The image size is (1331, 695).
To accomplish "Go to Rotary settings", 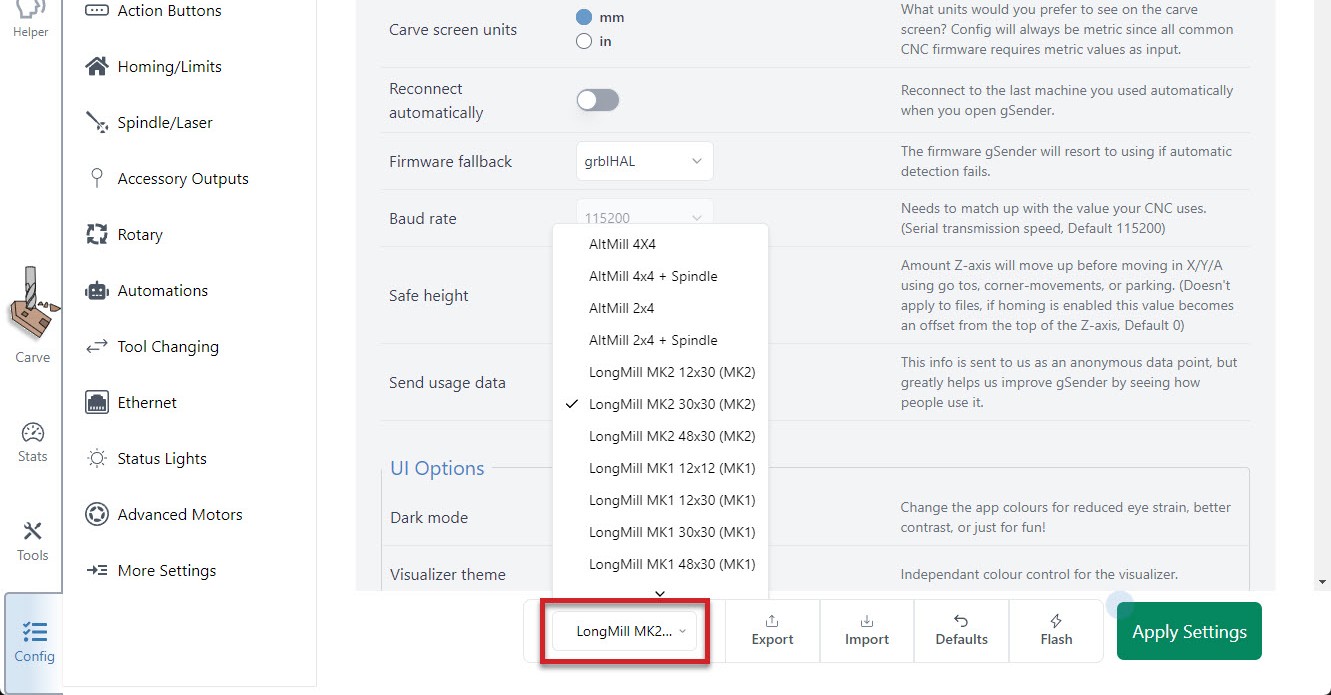I will click(x=139, y=235).
